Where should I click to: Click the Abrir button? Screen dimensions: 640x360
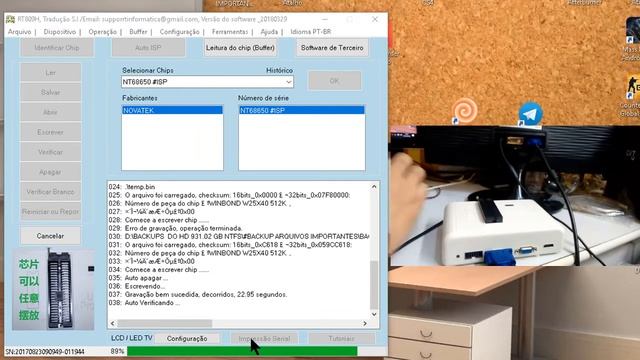pos(50,112)
